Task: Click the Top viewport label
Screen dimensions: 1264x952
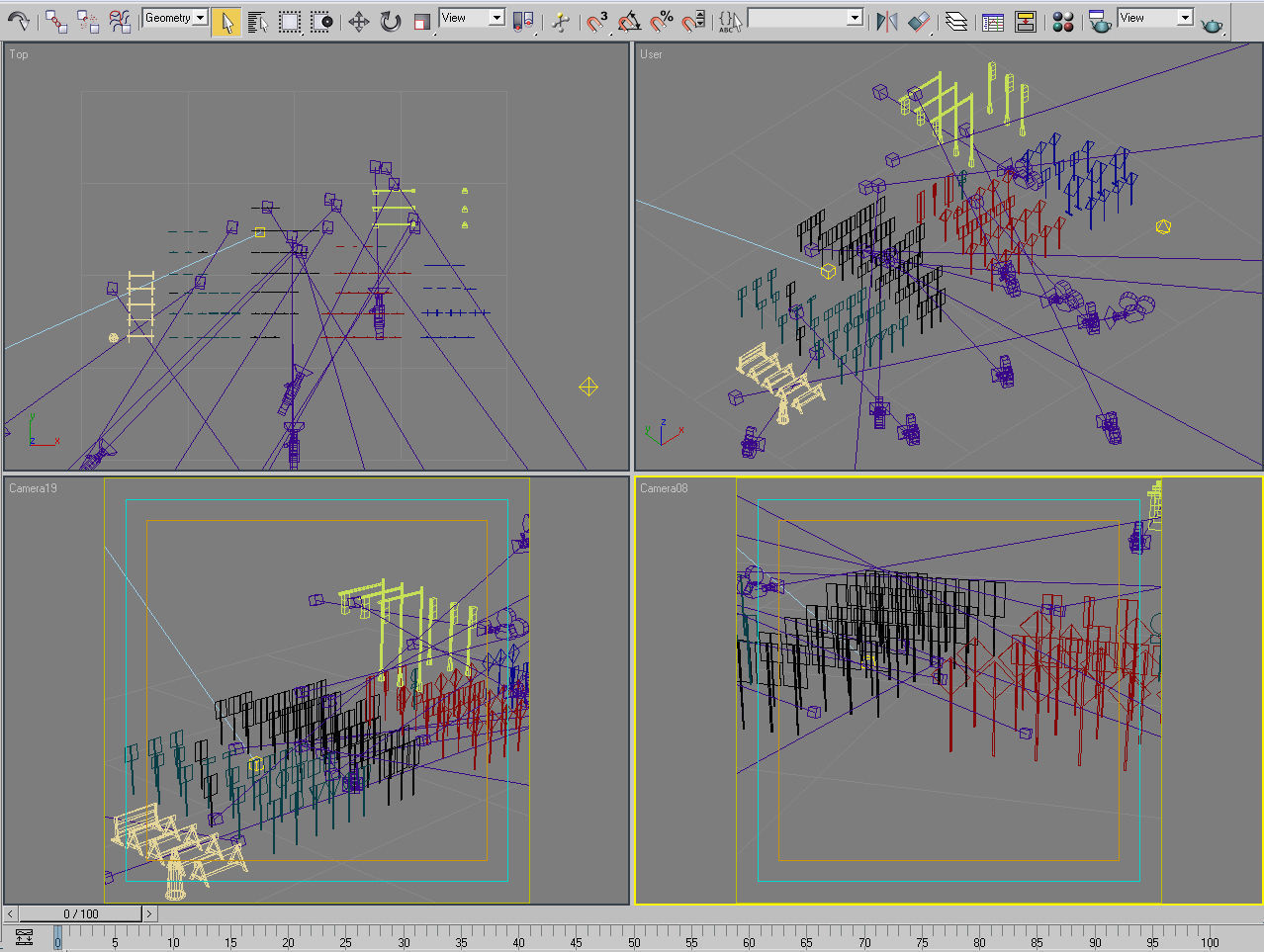Action: click(x=19, y=54)
